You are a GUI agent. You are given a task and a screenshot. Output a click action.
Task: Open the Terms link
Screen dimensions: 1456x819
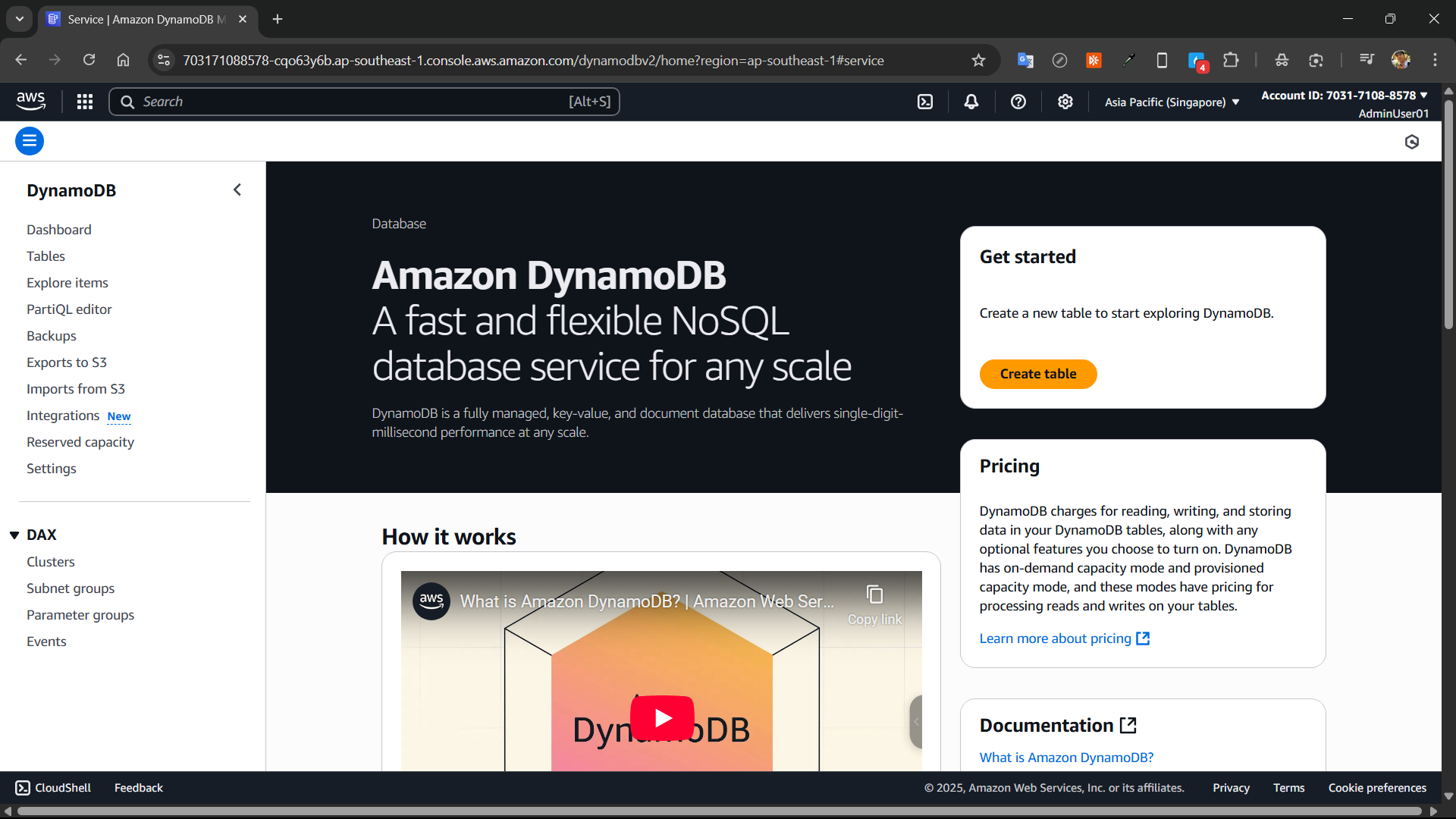pyautogui.click(x=1288, y=788)
